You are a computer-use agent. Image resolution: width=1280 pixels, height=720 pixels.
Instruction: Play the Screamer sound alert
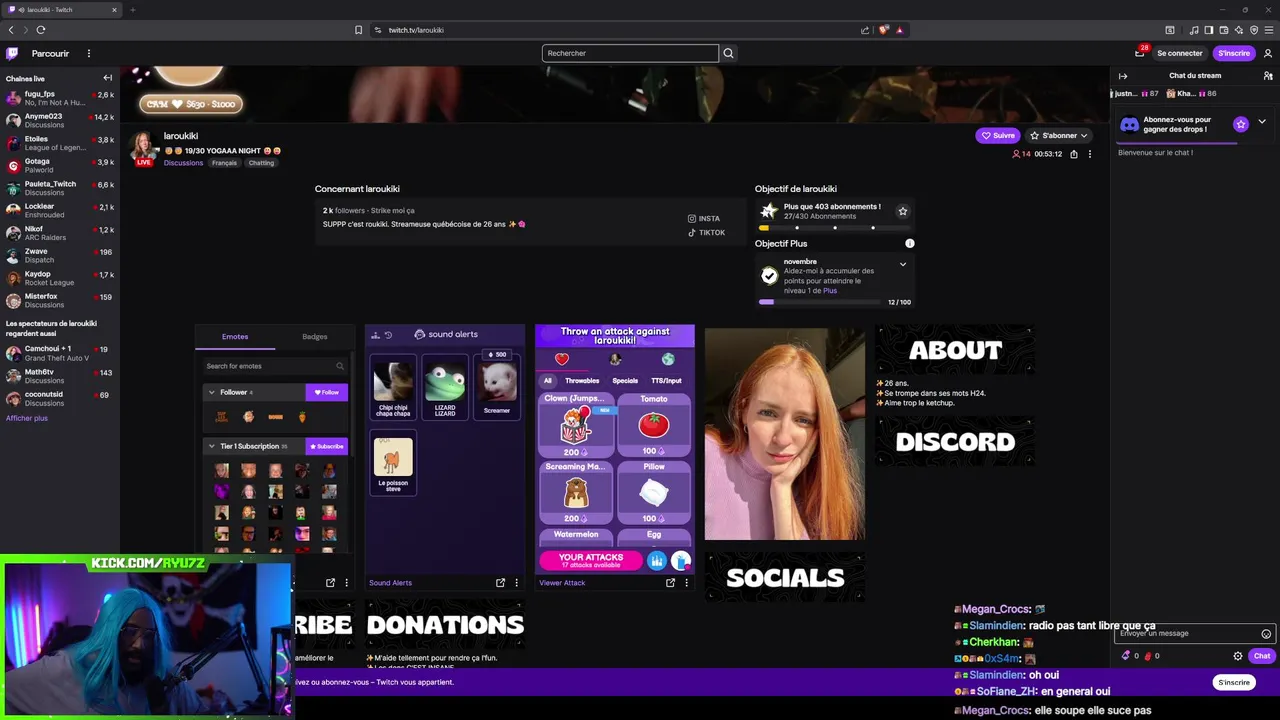click(x=497, y=386)
